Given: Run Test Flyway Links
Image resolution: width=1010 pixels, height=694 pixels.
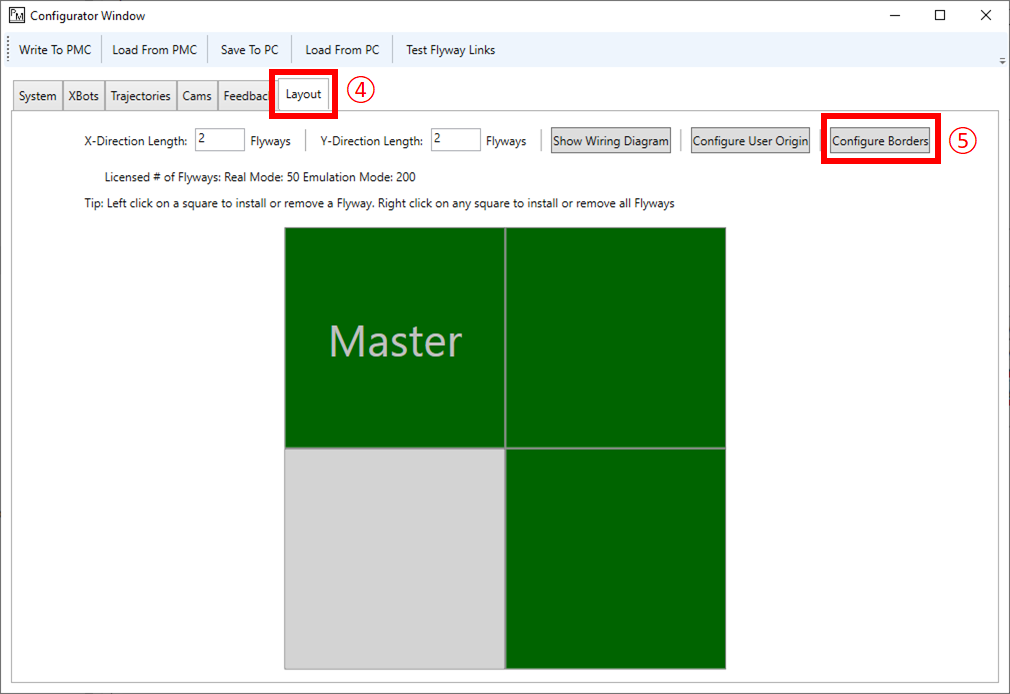Looking at the screenshot, I should (x=450, y=49).
